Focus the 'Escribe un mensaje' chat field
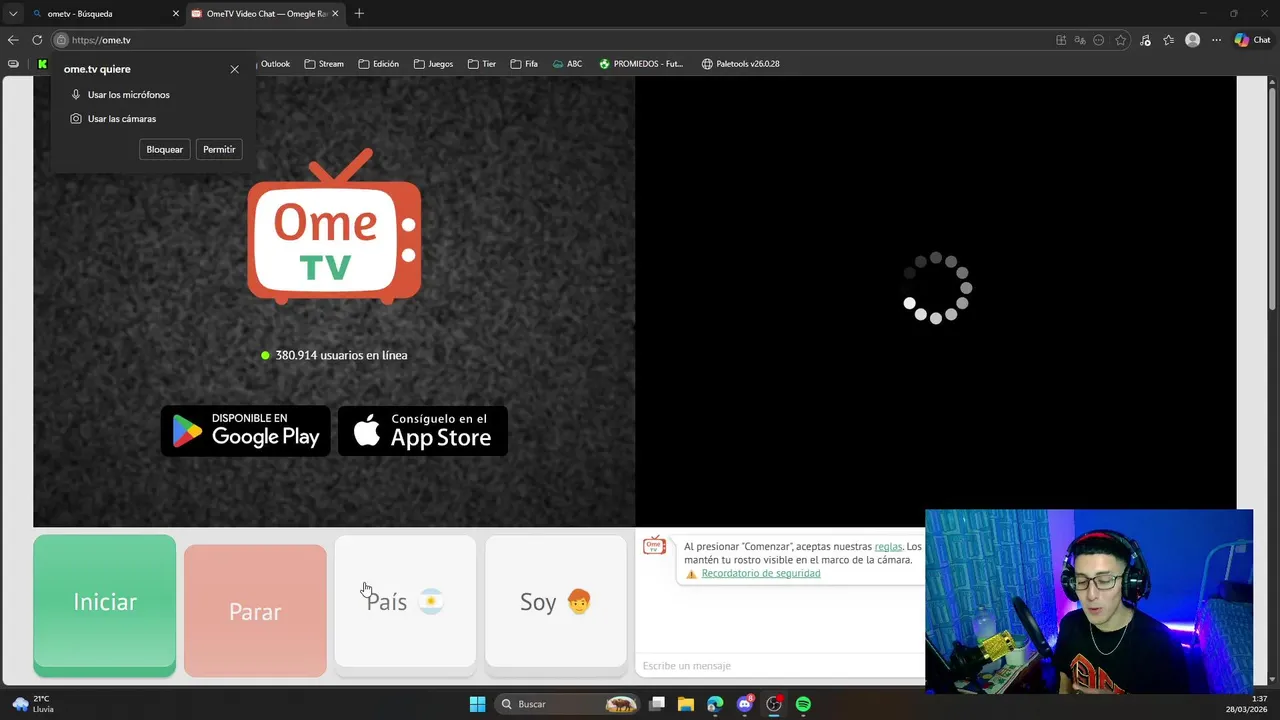Screen dimensions: 1280x720 (x=781, y=666)
